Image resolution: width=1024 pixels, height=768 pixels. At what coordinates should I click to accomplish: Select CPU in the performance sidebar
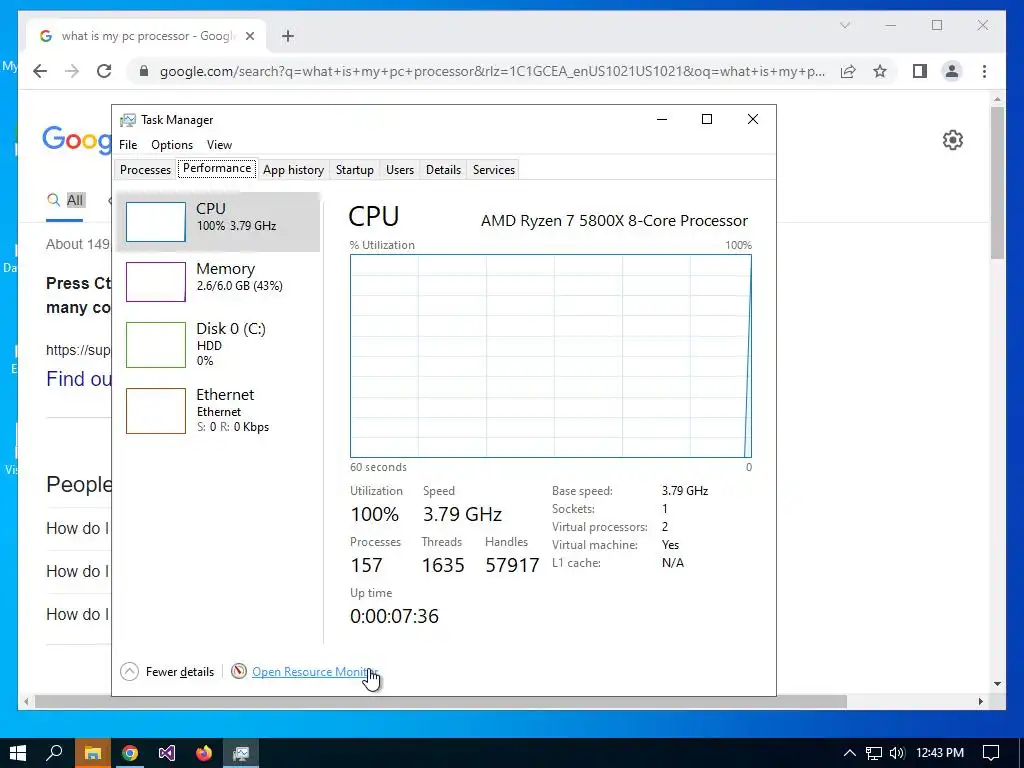(218, 222)
